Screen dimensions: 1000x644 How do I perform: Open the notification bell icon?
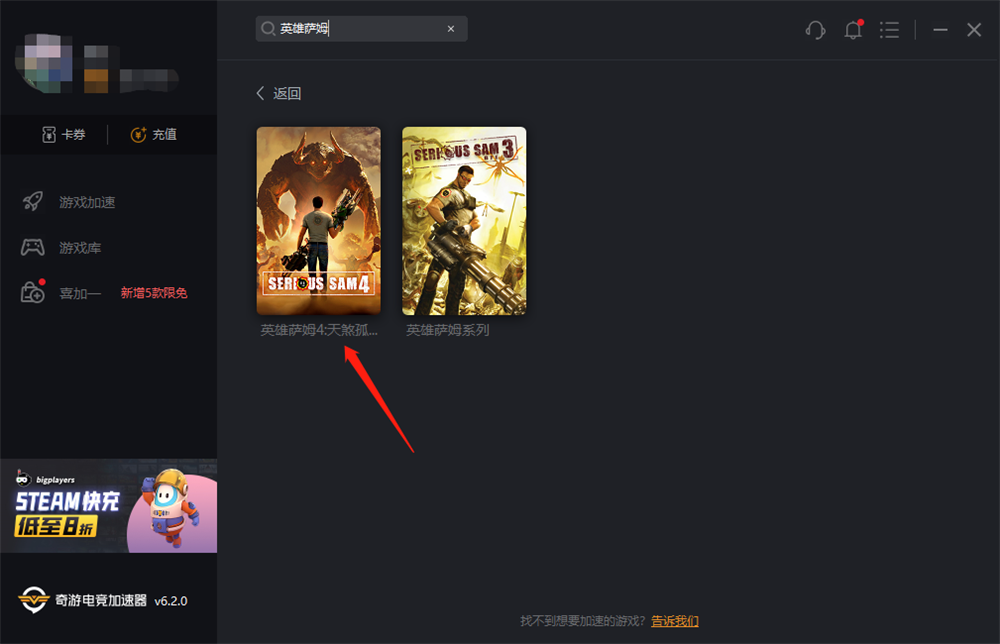tap(852, 30)
